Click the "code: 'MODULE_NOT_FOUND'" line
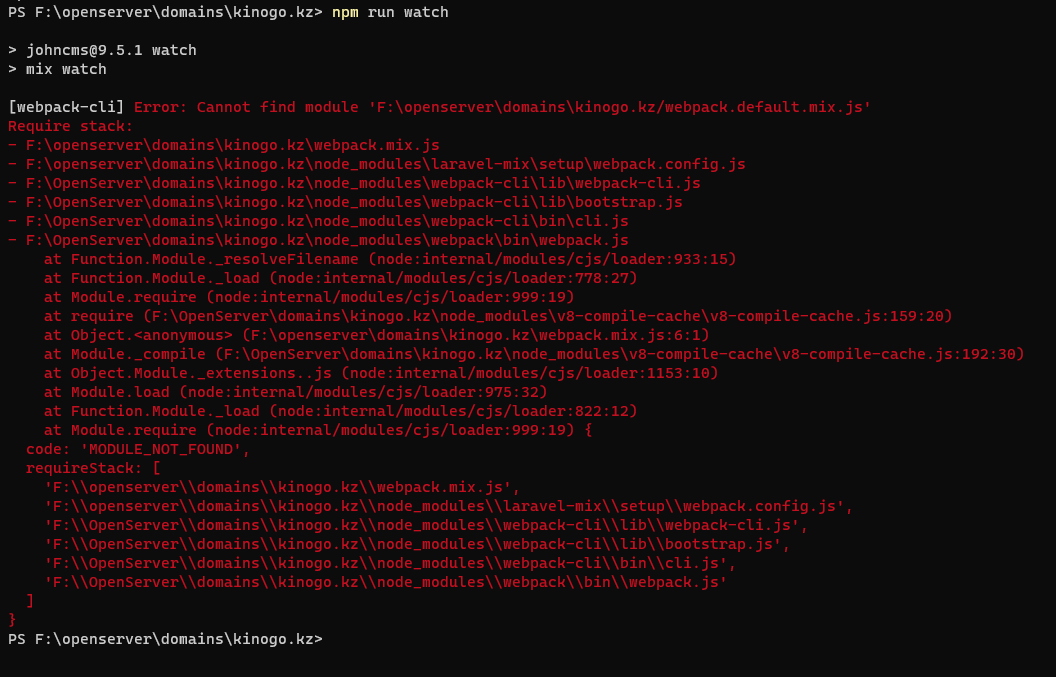 138,449
